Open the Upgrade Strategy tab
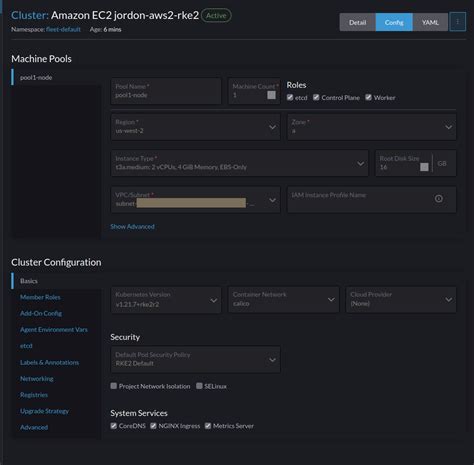This screenshot has height=465, width=474. point(44,411)
